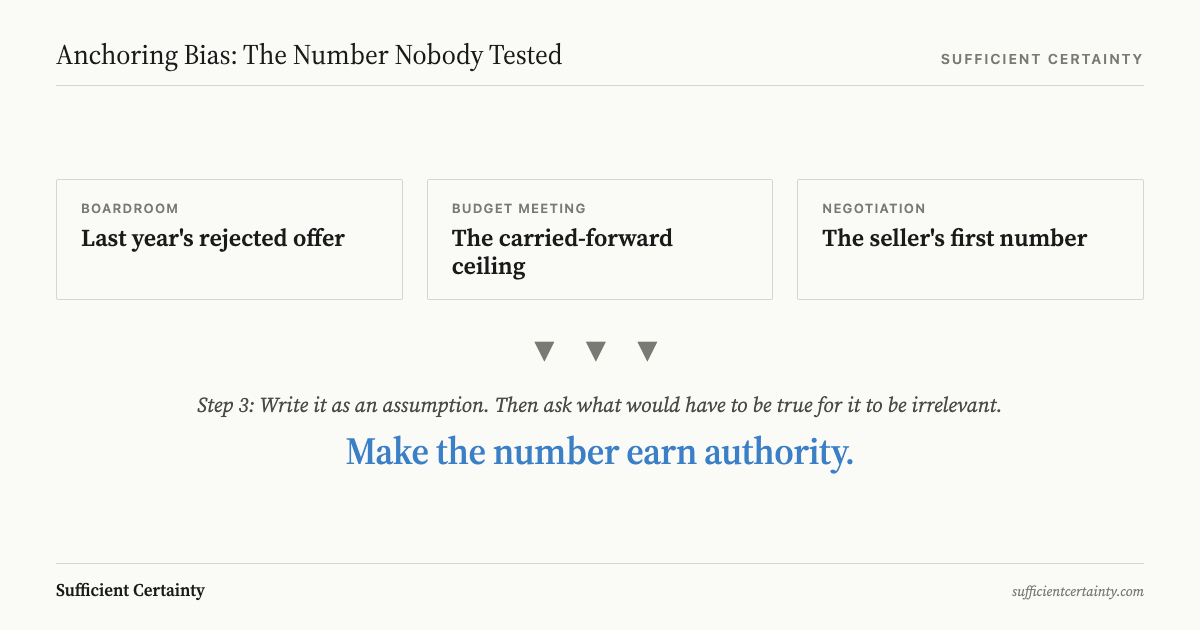
Task: Click blank space inside the Negotiation card
Action: [x=970, y=274]
